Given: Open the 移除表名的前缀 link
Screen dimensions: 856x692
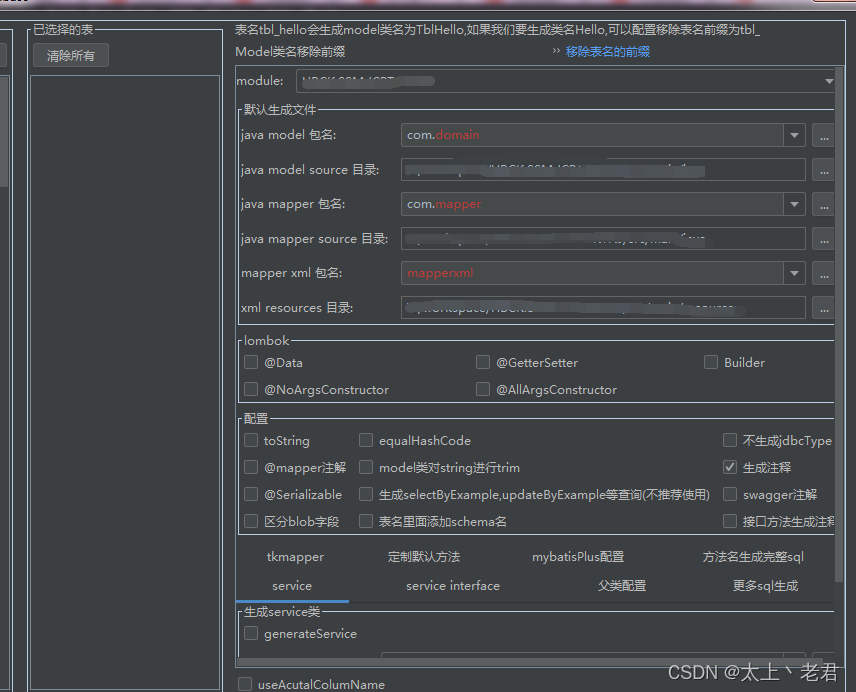Looking at the screenshot, I should (x=607, y=51).
